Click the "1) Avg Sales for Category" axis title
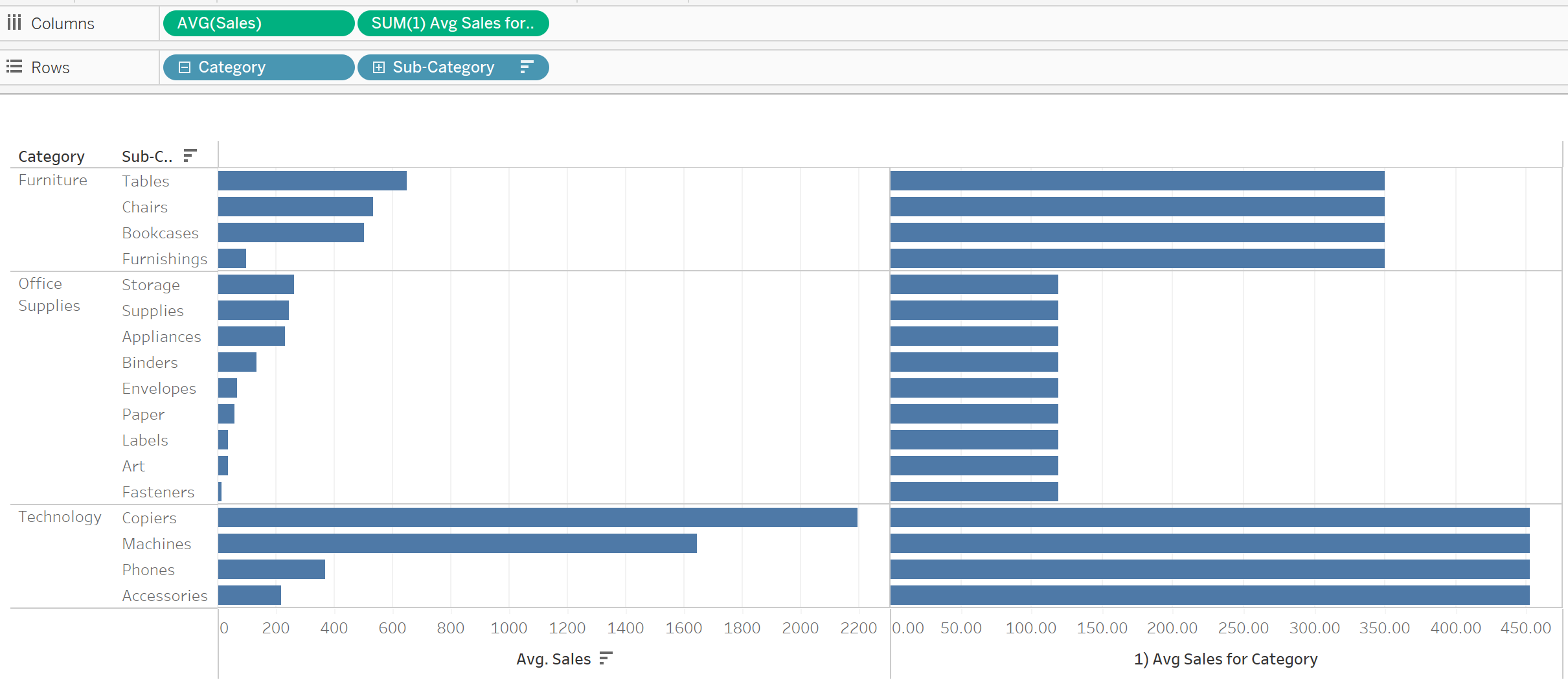Viewport: 1568px width, 691px height. pos(1225,659)
